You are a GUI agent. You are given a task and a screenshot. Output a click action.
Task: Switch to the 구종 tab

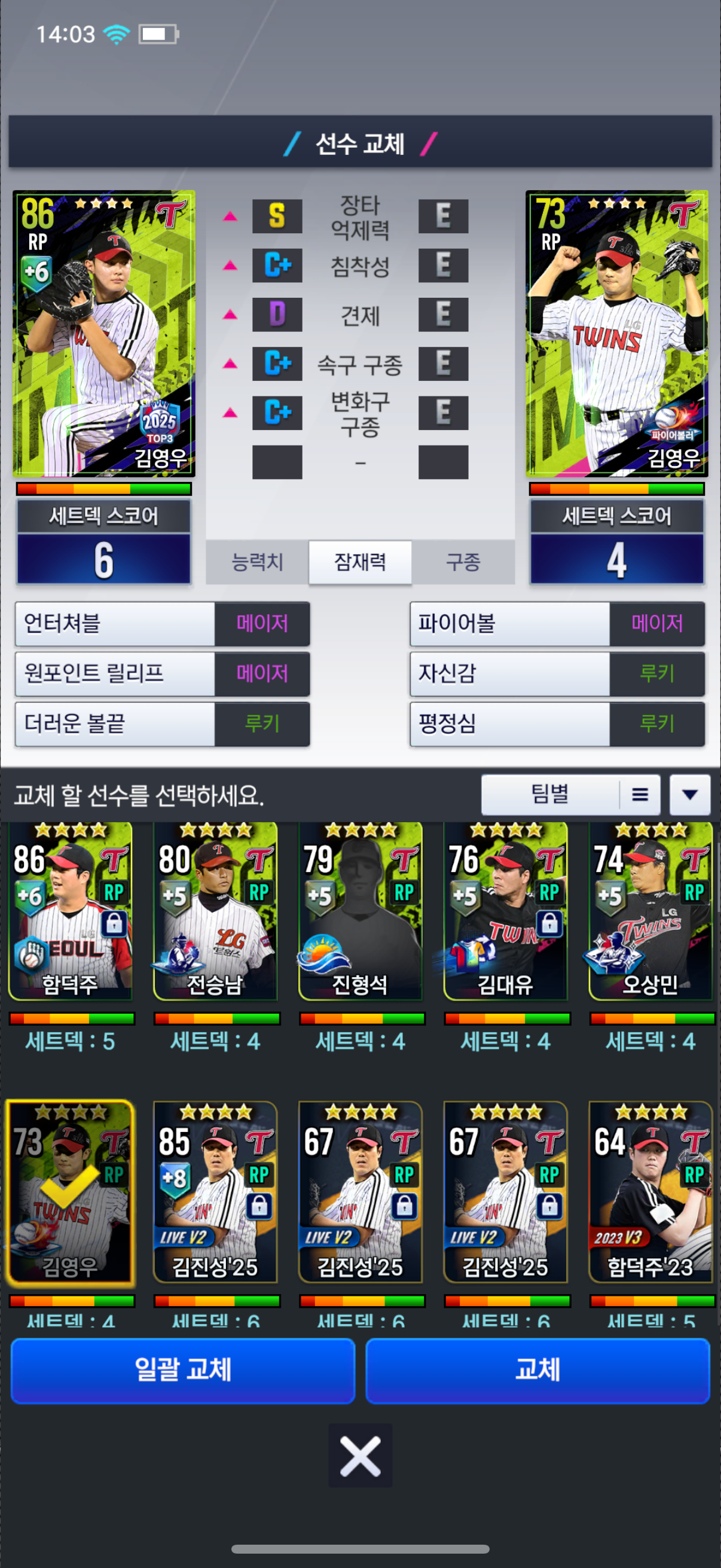pos(463,561)
